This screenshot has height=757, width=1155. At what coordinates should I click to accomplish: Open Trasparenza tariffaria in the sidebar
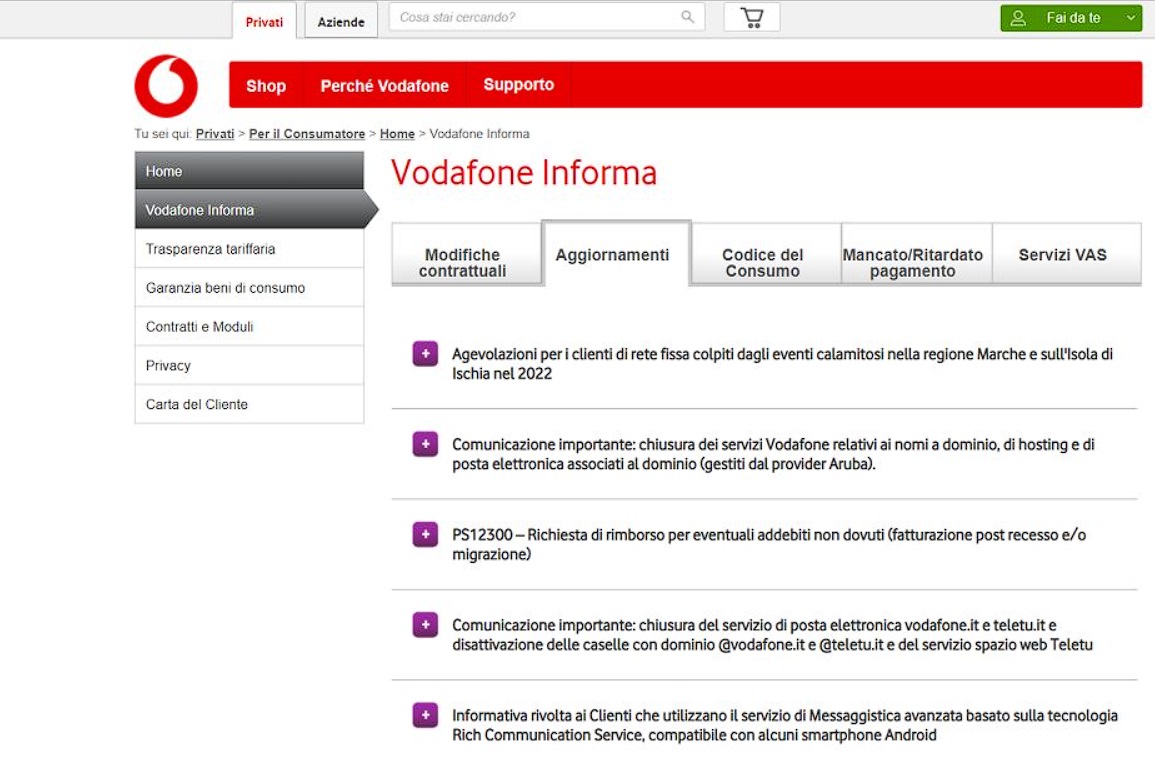click(x=249, y=249)
